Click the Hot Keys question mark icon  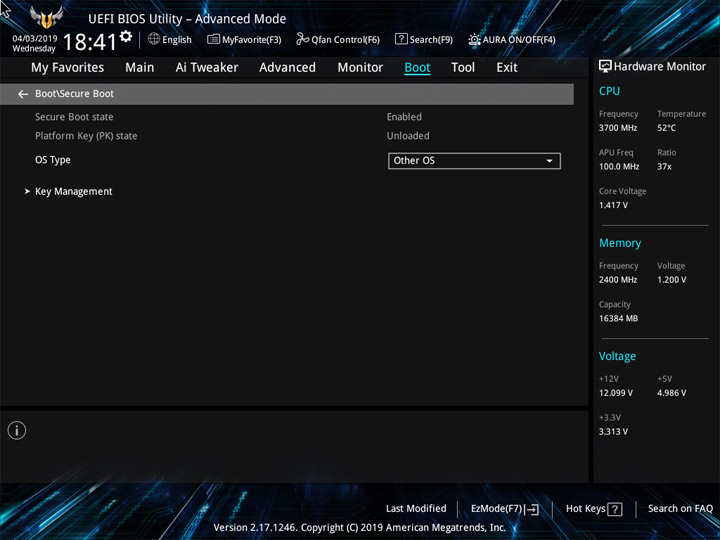[614, 509]
